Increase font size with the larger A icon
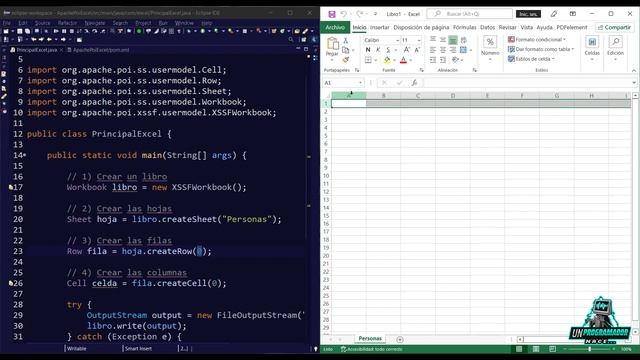The image size is (640, 360). pyautogui.click(x=407, y=50)
